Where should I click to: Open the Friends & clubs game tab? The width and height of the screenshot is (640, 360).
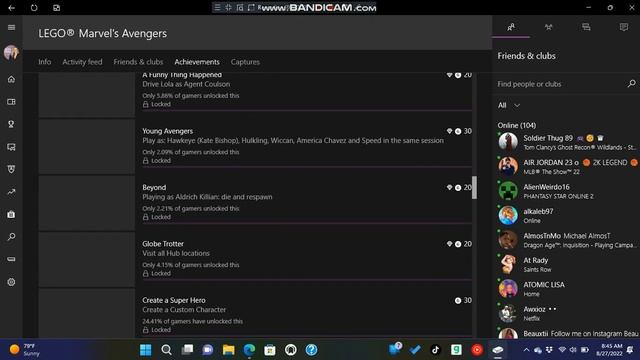click(138, 62)
